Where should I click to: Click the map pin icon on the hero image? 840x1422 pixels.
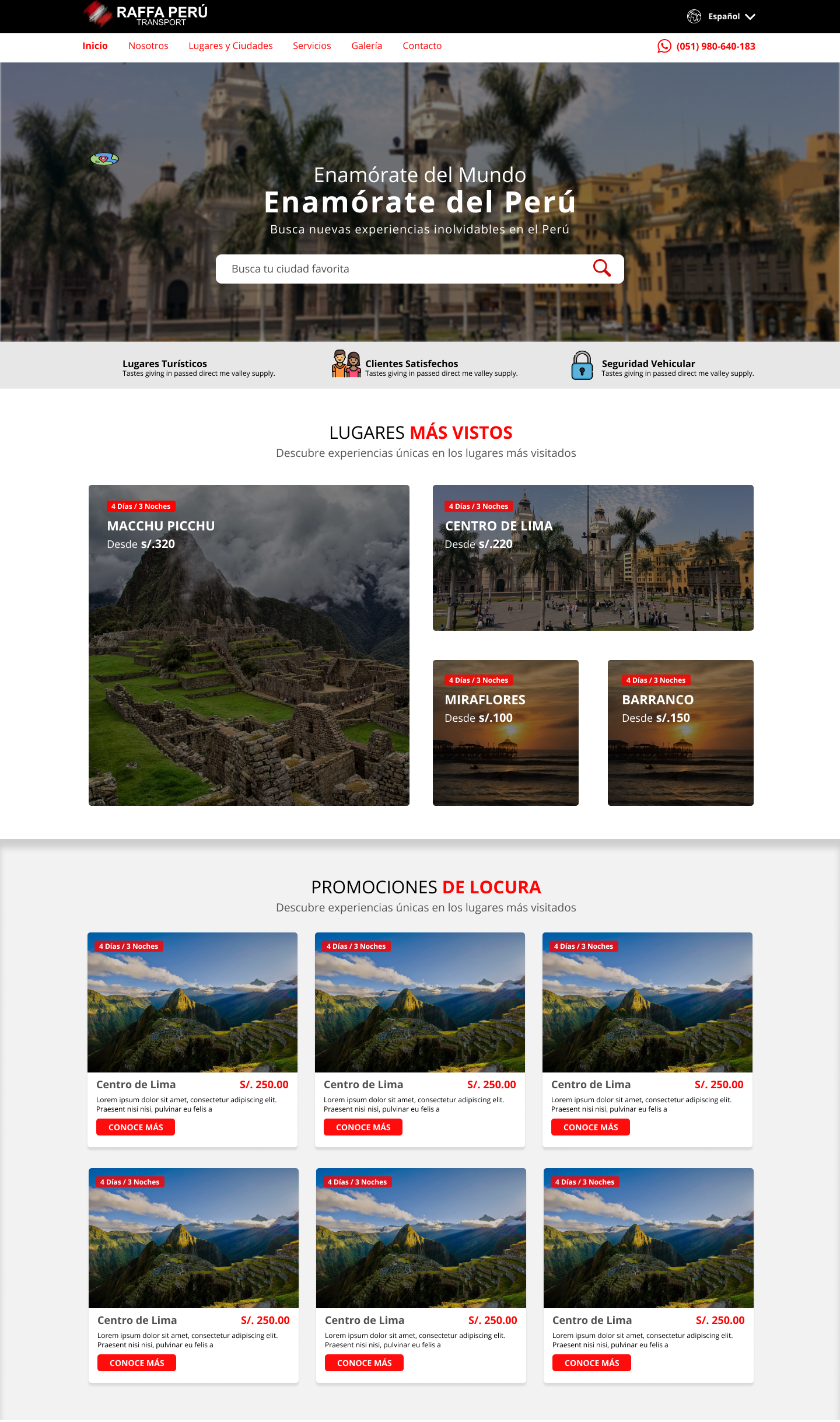point(104,159)
